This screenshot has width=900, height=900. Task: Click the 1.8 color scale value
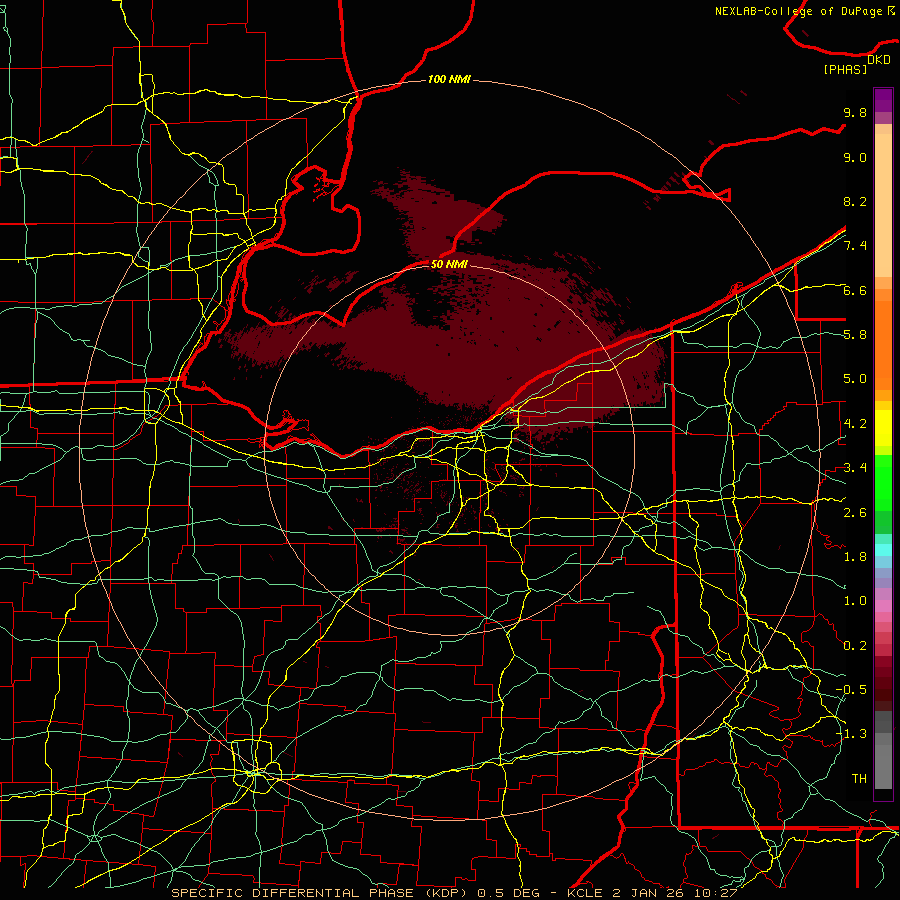pyautogui.click(x=855, y=557)
